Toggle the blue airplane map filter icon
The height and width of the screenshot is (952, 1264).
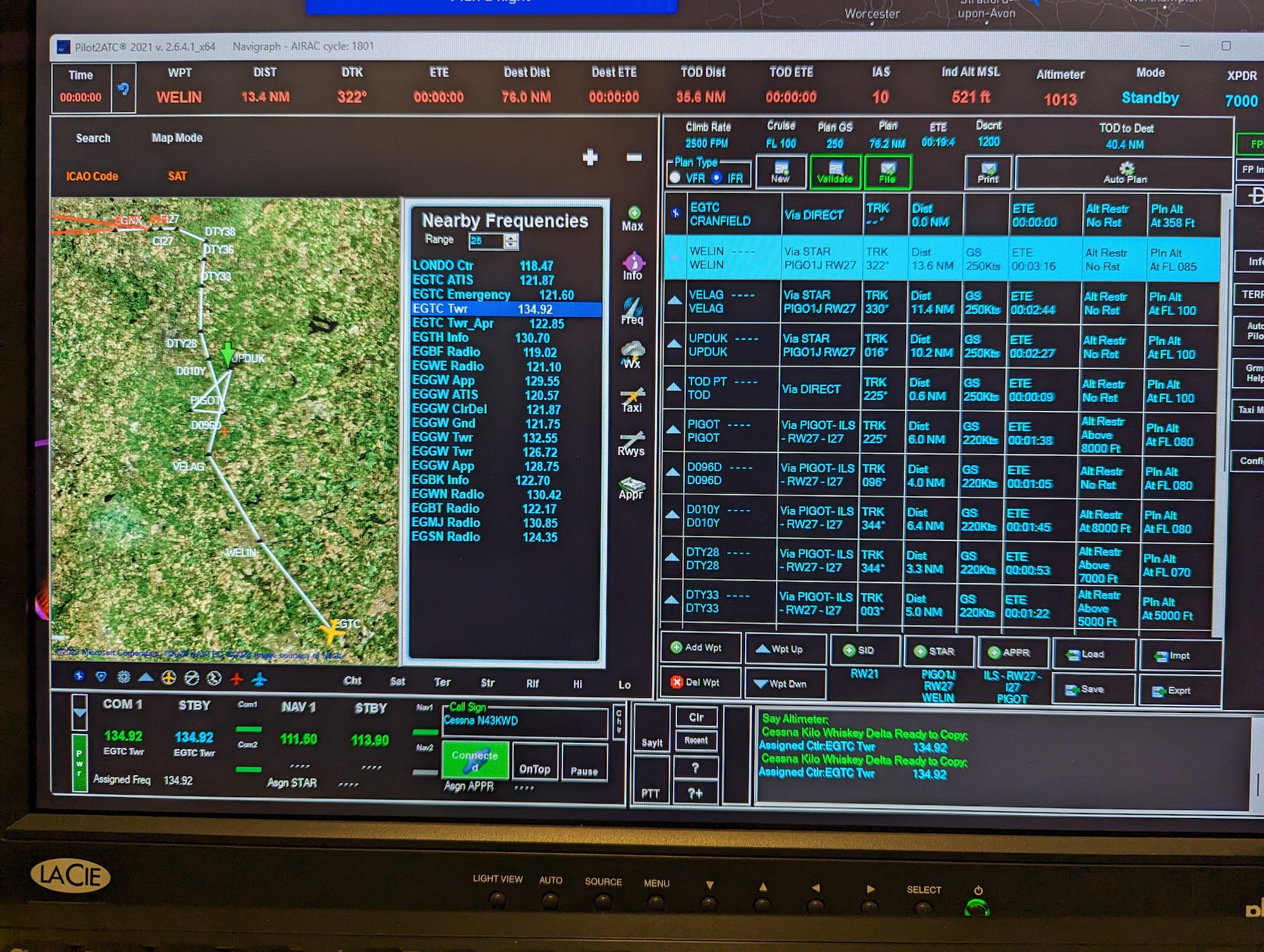pyautogui.click(x=260, y=680)
